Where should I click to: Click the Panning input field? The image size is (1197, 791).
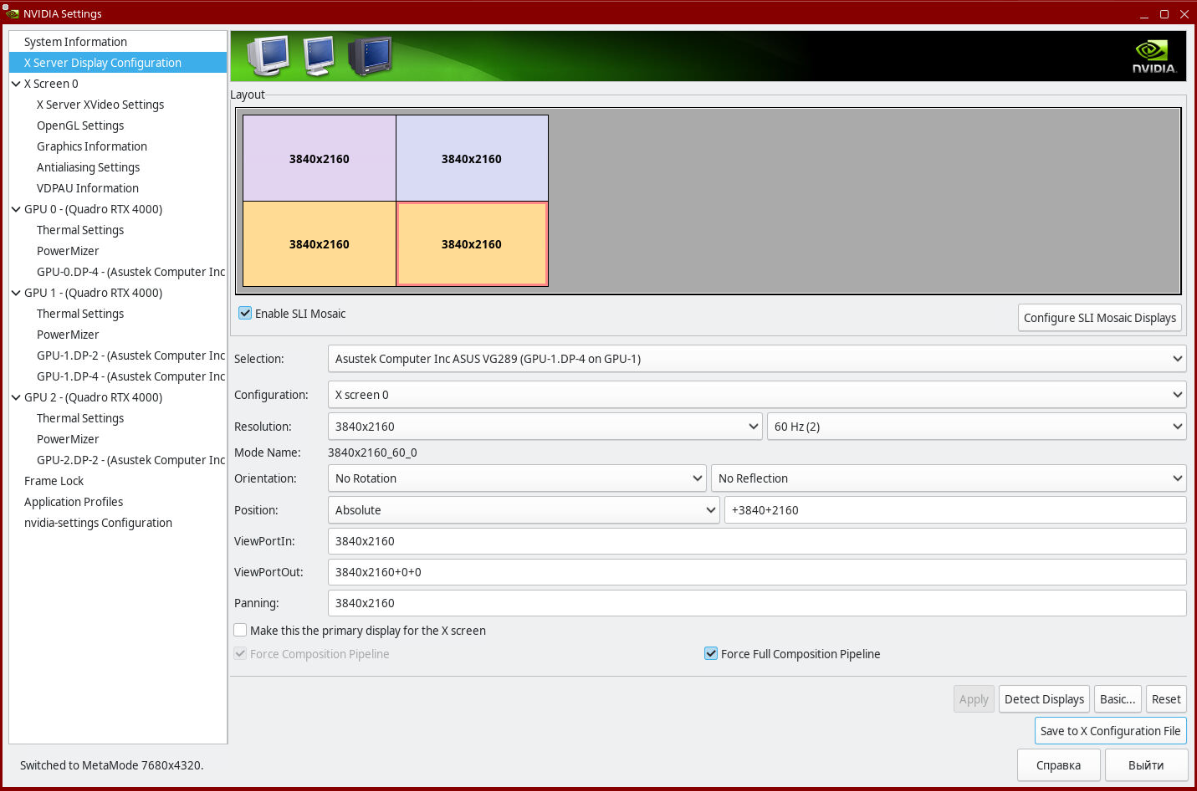[x=757, y=603]
